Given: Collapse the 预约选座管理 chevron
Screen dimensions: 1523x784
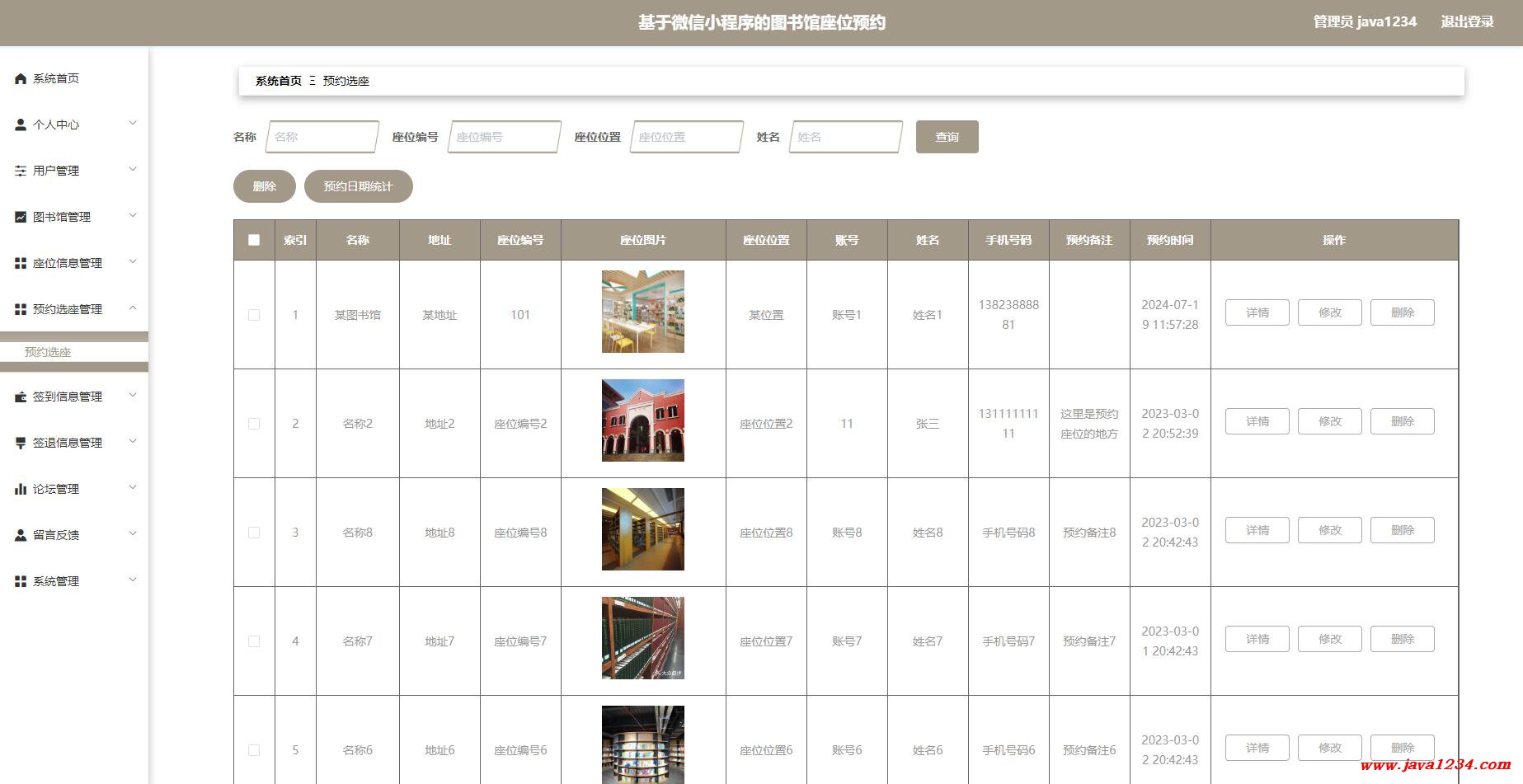Looking at the screenshot, I should 133,308.
